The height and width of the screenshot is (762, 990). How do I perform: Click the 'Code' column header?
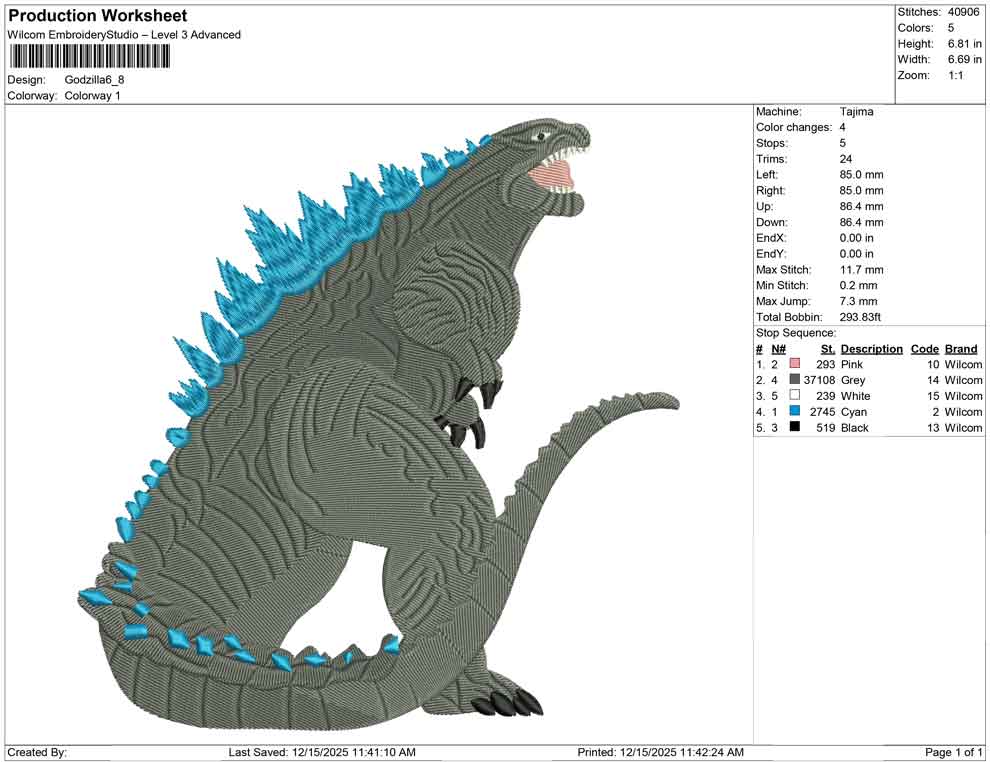tap(925, 349)
